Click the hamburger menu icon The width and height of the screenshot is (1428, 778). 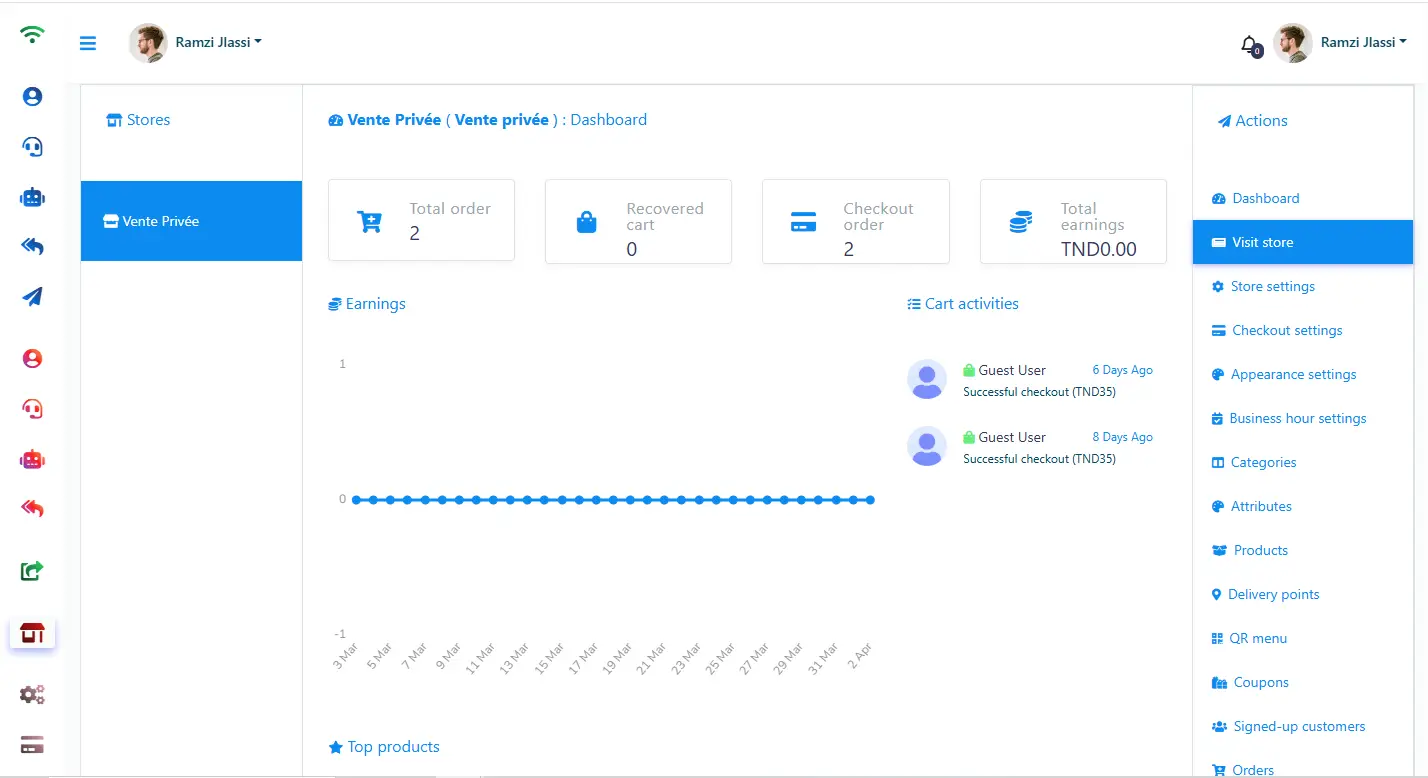88,43
